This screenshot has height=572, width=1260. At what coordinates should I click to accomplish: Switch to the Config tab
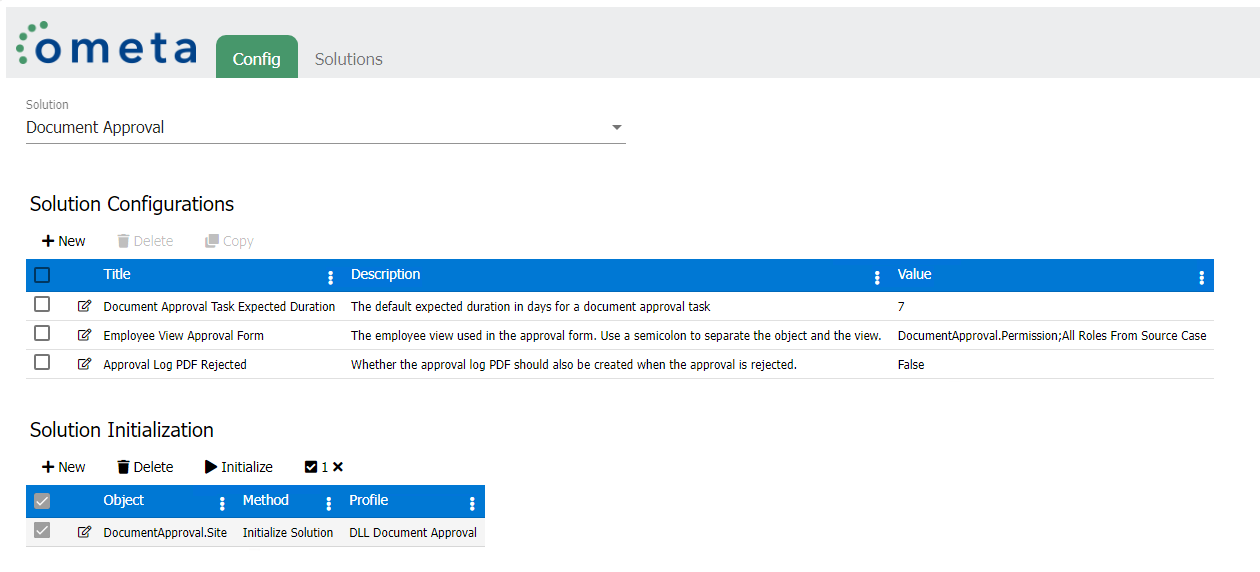[257, 58]
